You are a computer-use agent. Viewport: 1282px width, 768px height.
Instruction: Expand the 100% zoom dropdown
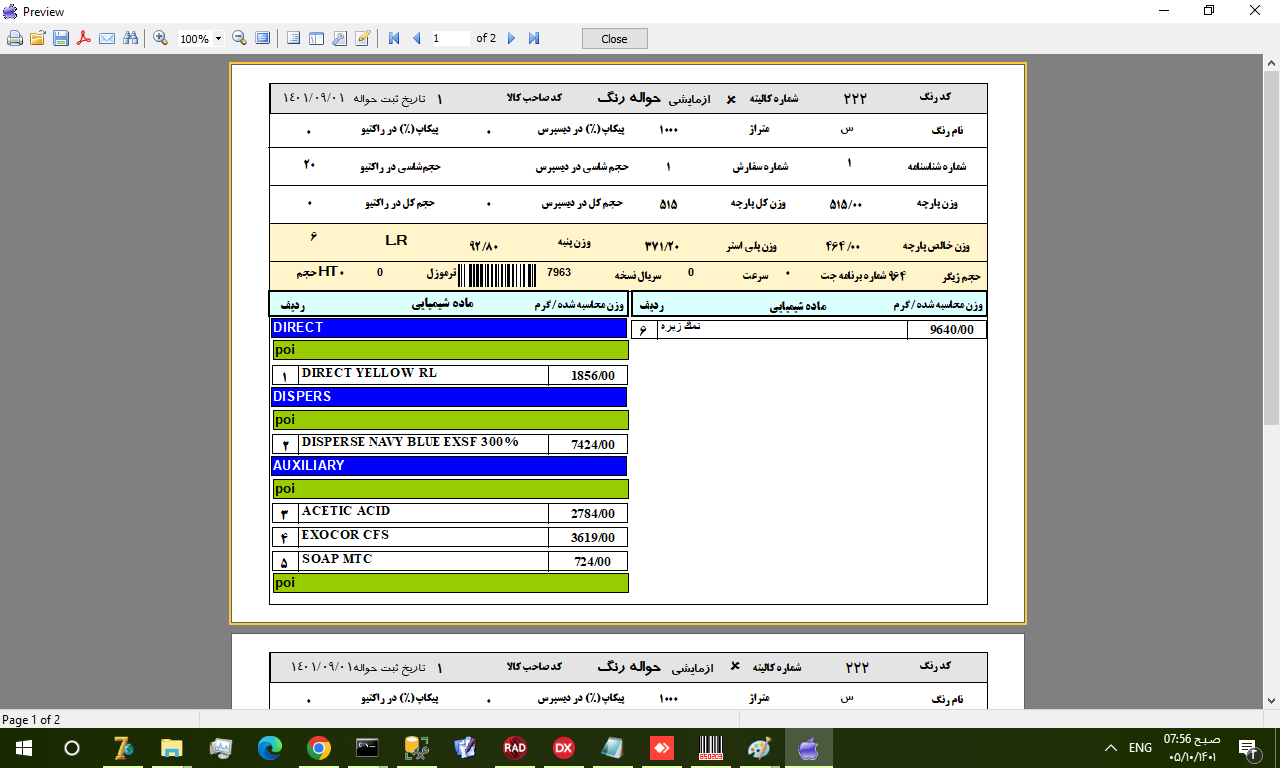pyautogui.click(x=219, y=39)
